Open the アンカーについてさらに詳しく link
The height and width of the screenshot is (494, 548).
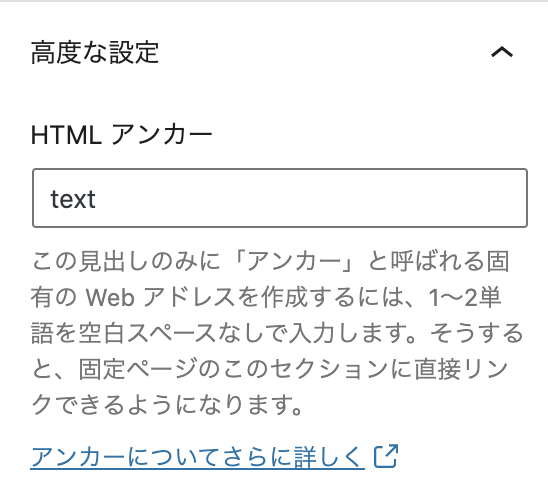pos(197,456)
